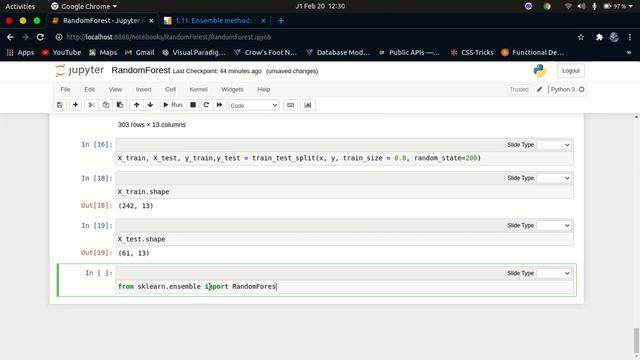Paste cells below icon
This screenshot has height=360, width=640.
tap(120, 105)
